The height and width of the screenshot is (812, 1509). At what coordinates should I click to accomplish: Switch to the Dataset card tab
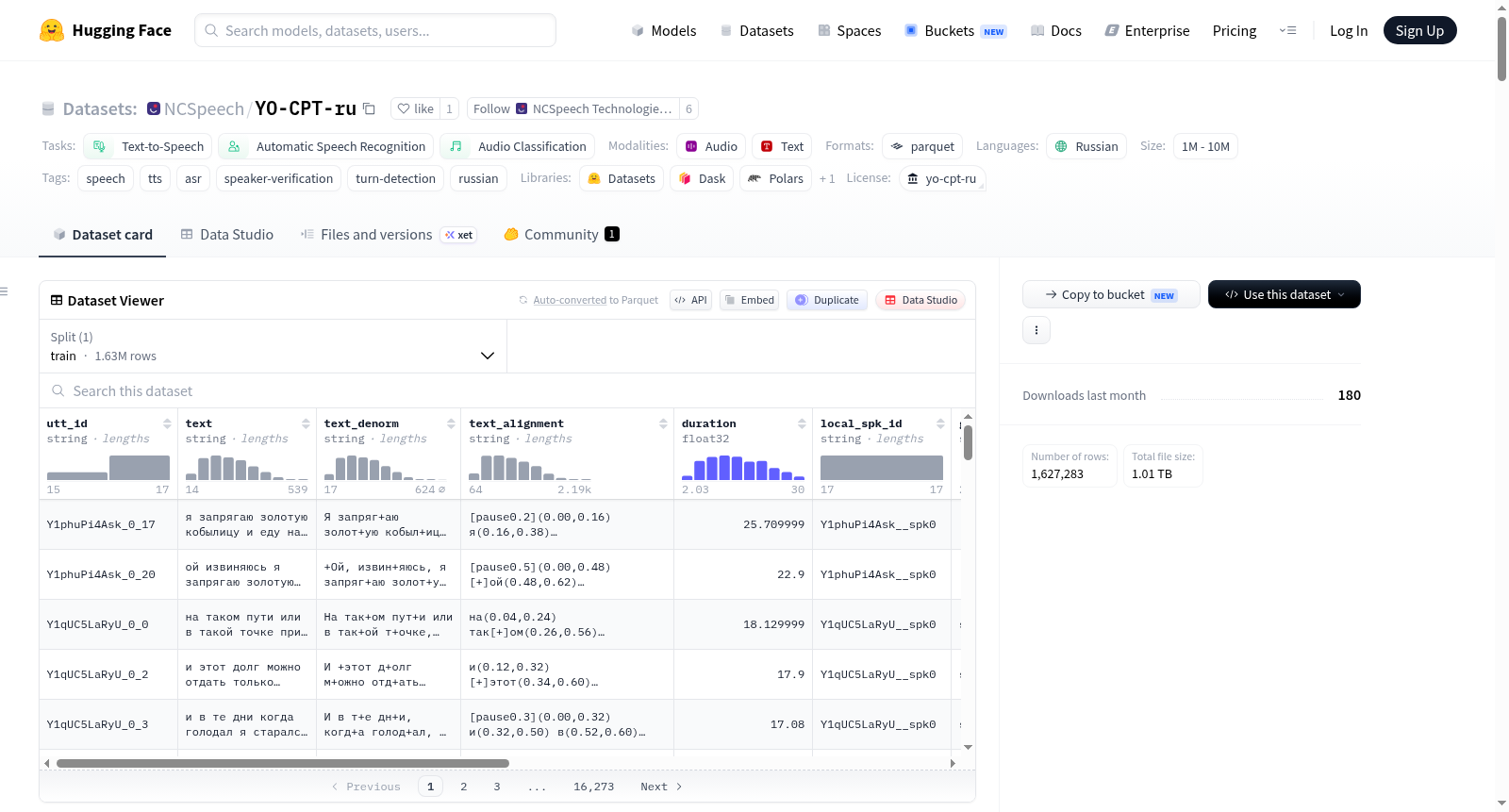103,235
